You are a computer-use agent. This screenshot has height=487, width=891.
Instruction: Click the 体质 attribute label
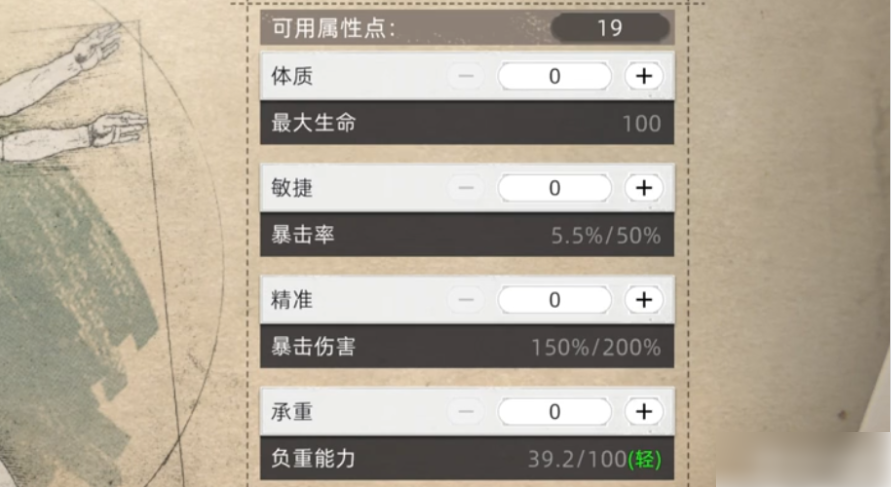coord(292,76)
